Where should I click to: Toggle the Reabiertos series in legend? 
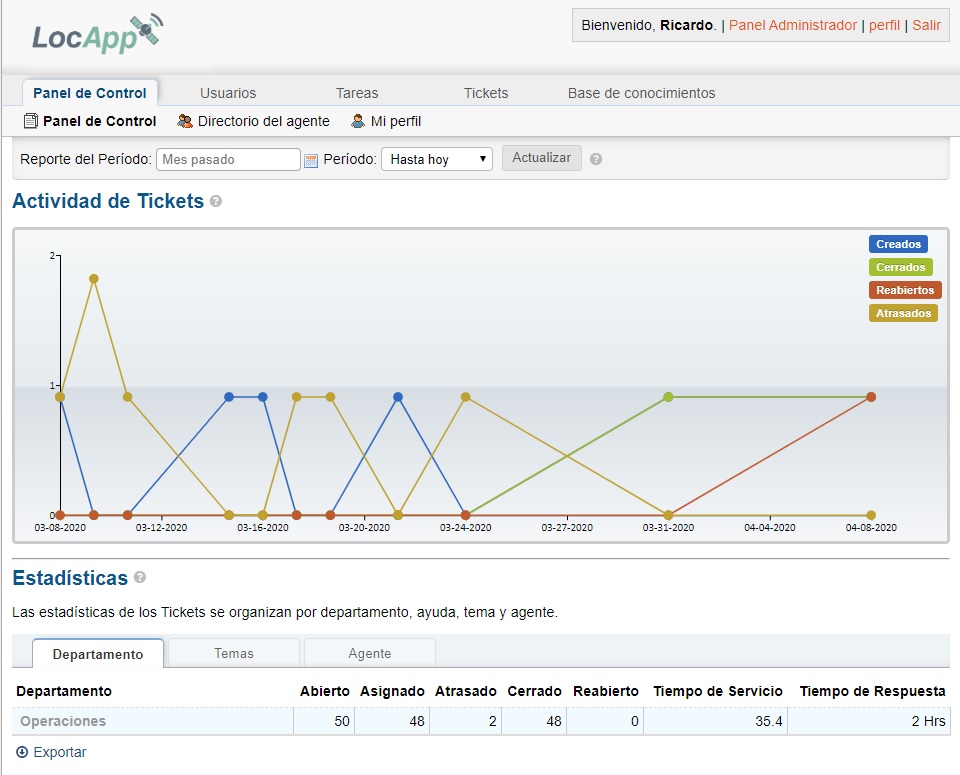pos(904,290)
